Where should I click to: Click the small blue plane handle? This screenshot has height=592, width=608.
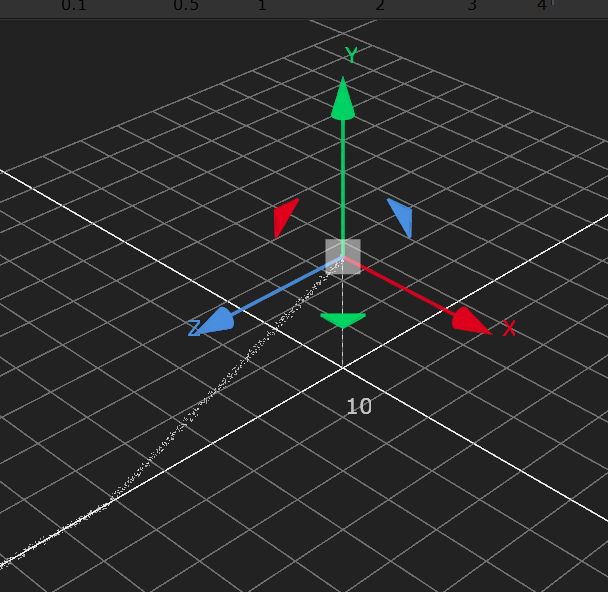[x=401, y=217]
